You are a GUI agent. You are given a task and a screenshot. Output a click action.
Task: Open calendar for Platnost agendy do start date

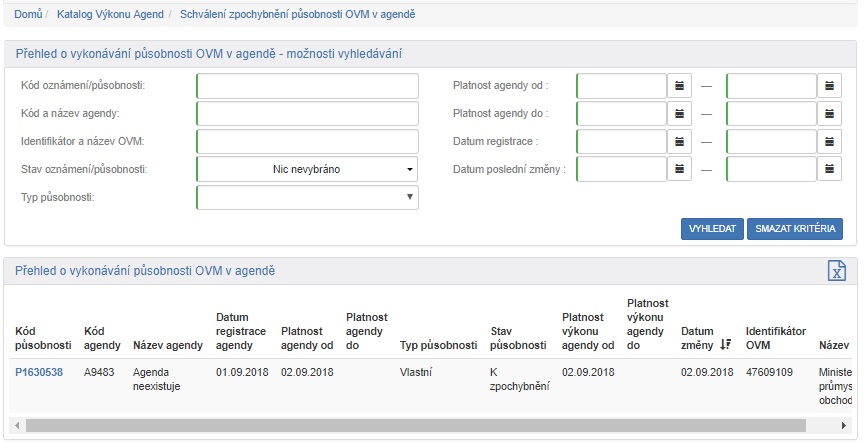[x=679, y=114]
